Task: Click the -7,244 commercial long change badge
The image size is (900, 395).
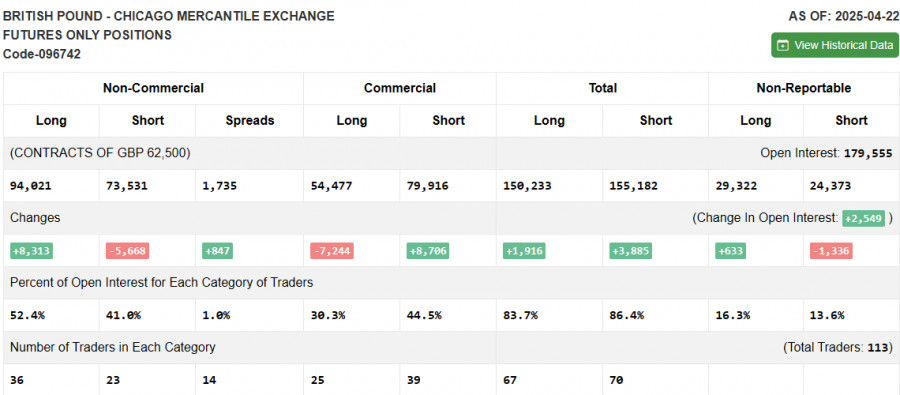Action: (x=332, y=251)
